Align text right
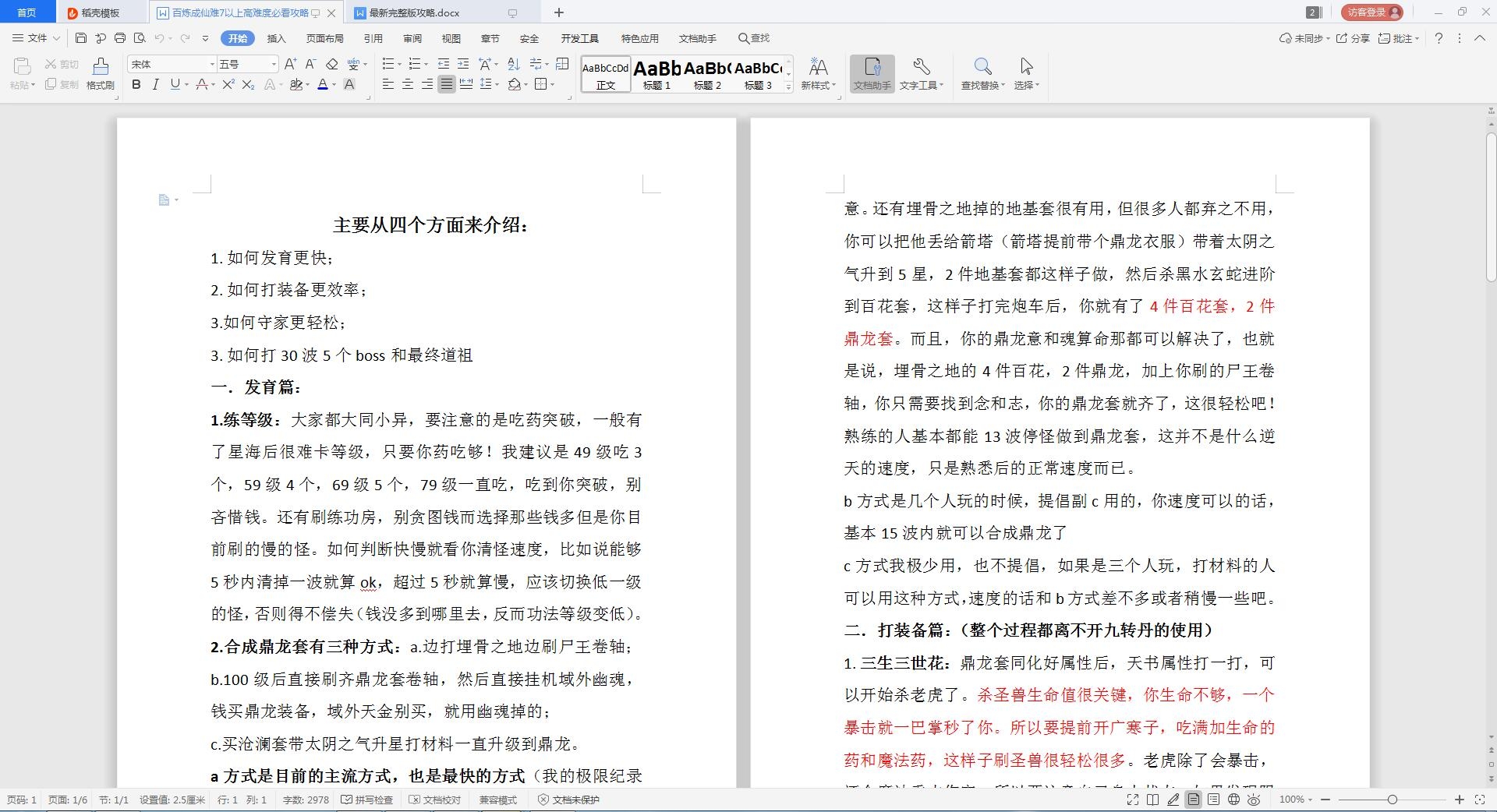Image resolution: width=1497 pixels, height=812 pixels. pos(427,84)
